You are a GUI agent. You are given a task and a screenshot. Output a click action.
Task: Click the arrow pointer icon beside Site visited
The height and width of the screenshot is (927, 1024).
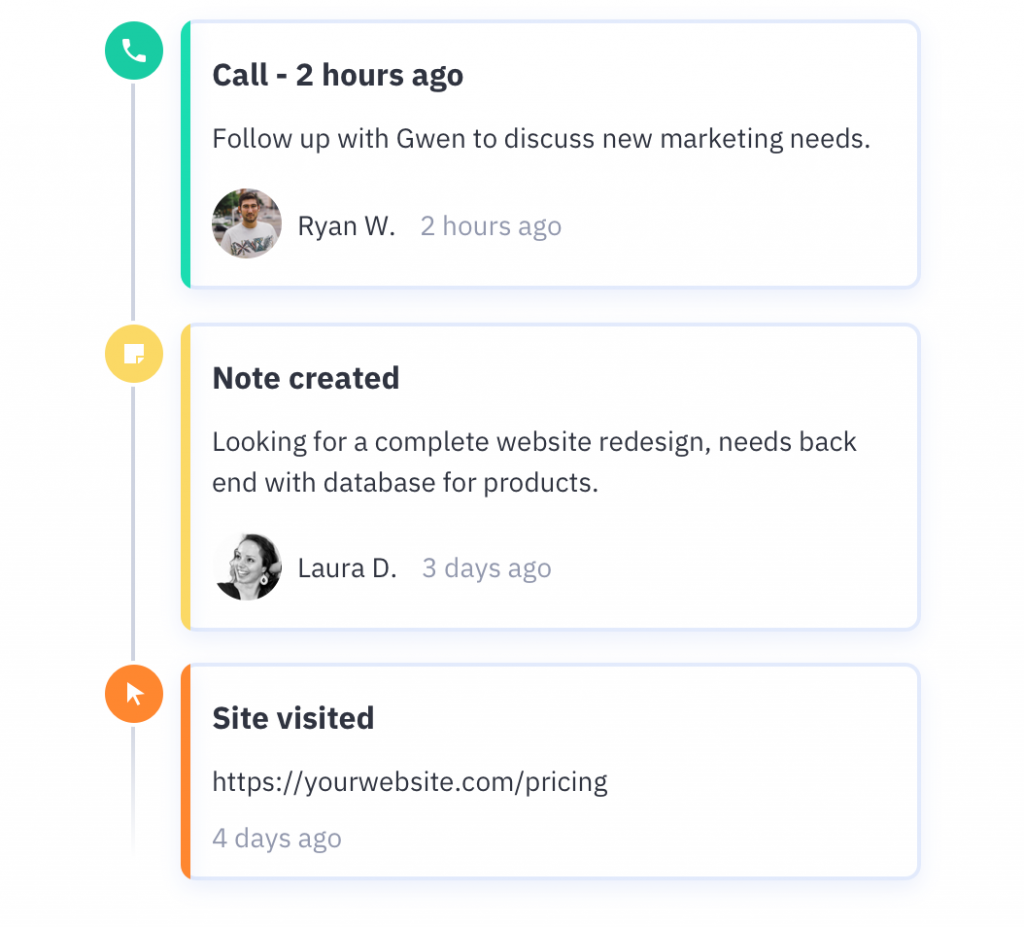point(133,693)
